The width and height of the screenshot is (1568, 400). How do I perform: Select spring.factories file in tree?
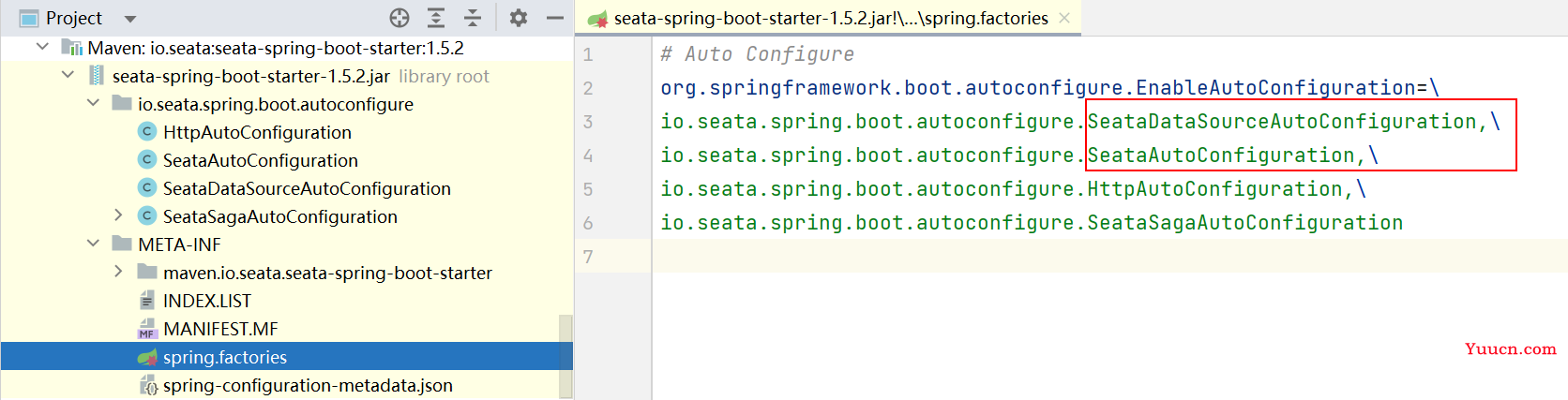click(225, 357)
